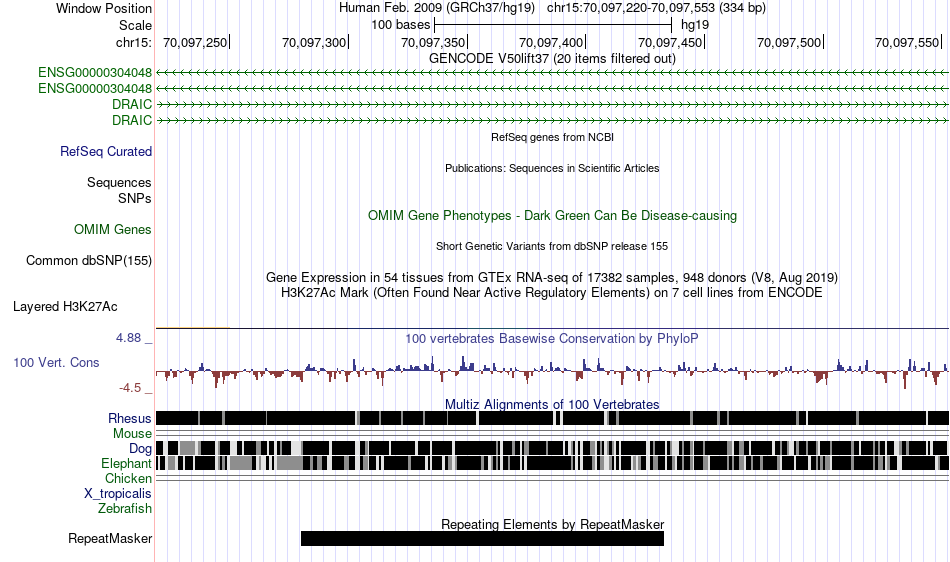950x562 pixels.
Task: Select the lower DRAIC gene label
Action: tap(131, 120)
